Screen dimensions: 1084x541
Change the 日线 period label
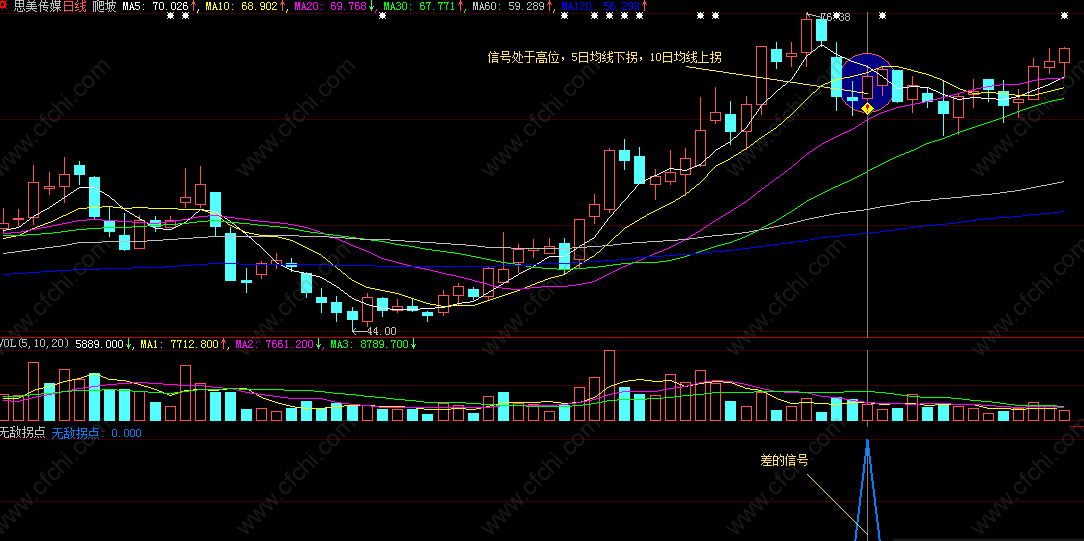pyautogui.click(x=75, y=6)
